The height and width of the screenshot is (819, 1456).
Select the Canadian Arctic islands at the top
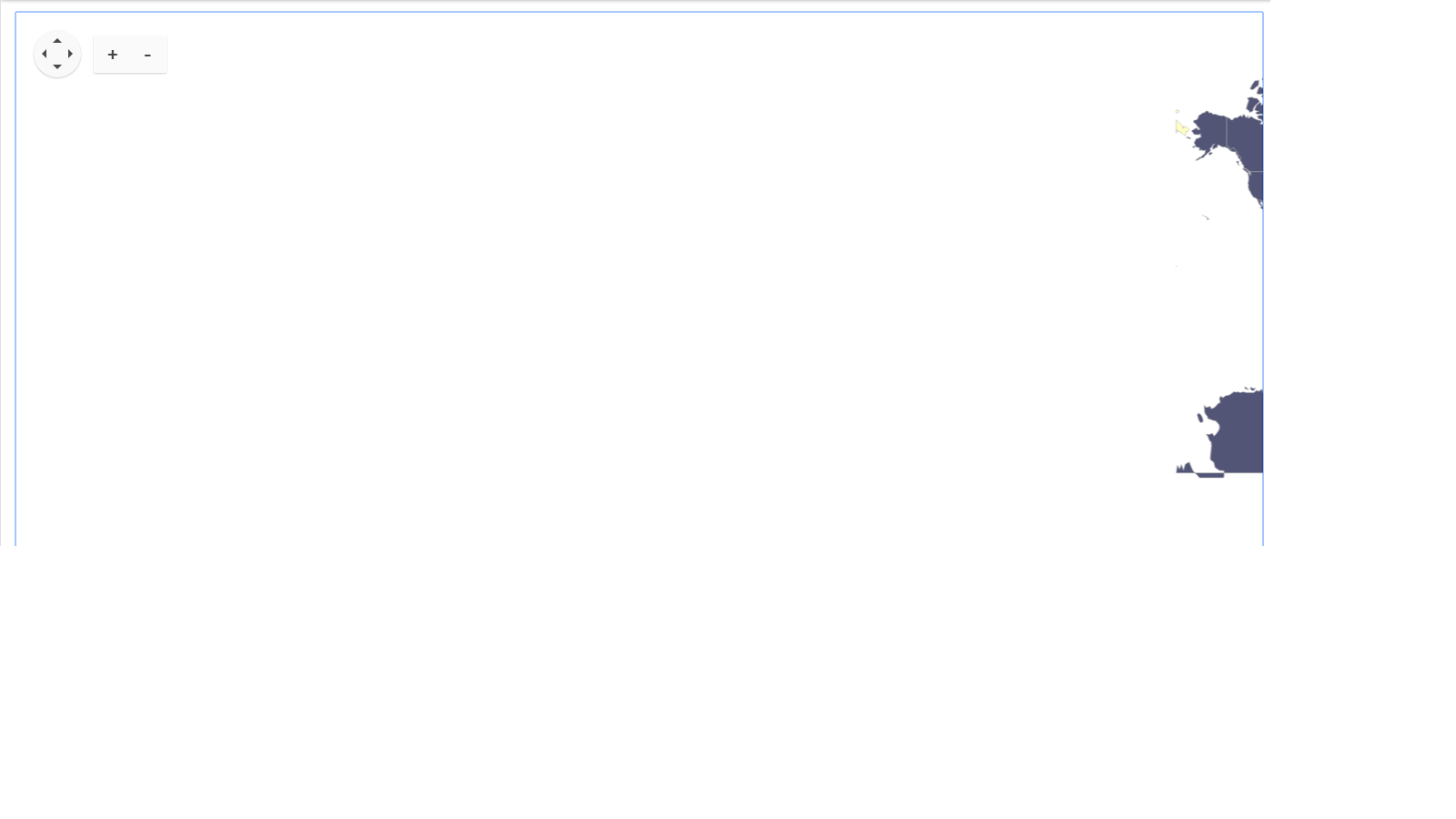tap(1255, 96)
